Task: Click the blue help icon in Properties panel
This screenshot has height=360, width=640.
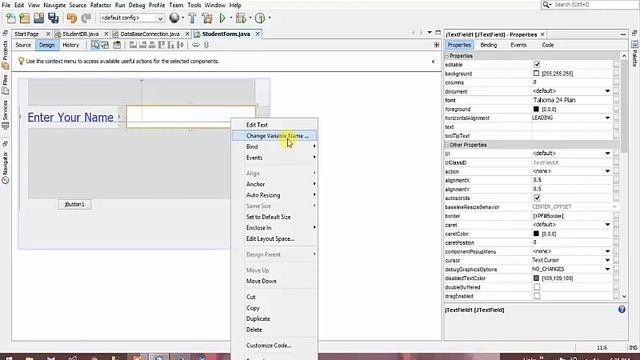Action: [622, 309]
